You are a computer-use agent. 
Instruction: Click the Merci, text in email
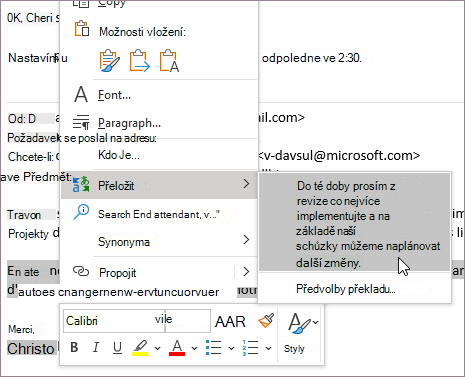pos(21,330)
